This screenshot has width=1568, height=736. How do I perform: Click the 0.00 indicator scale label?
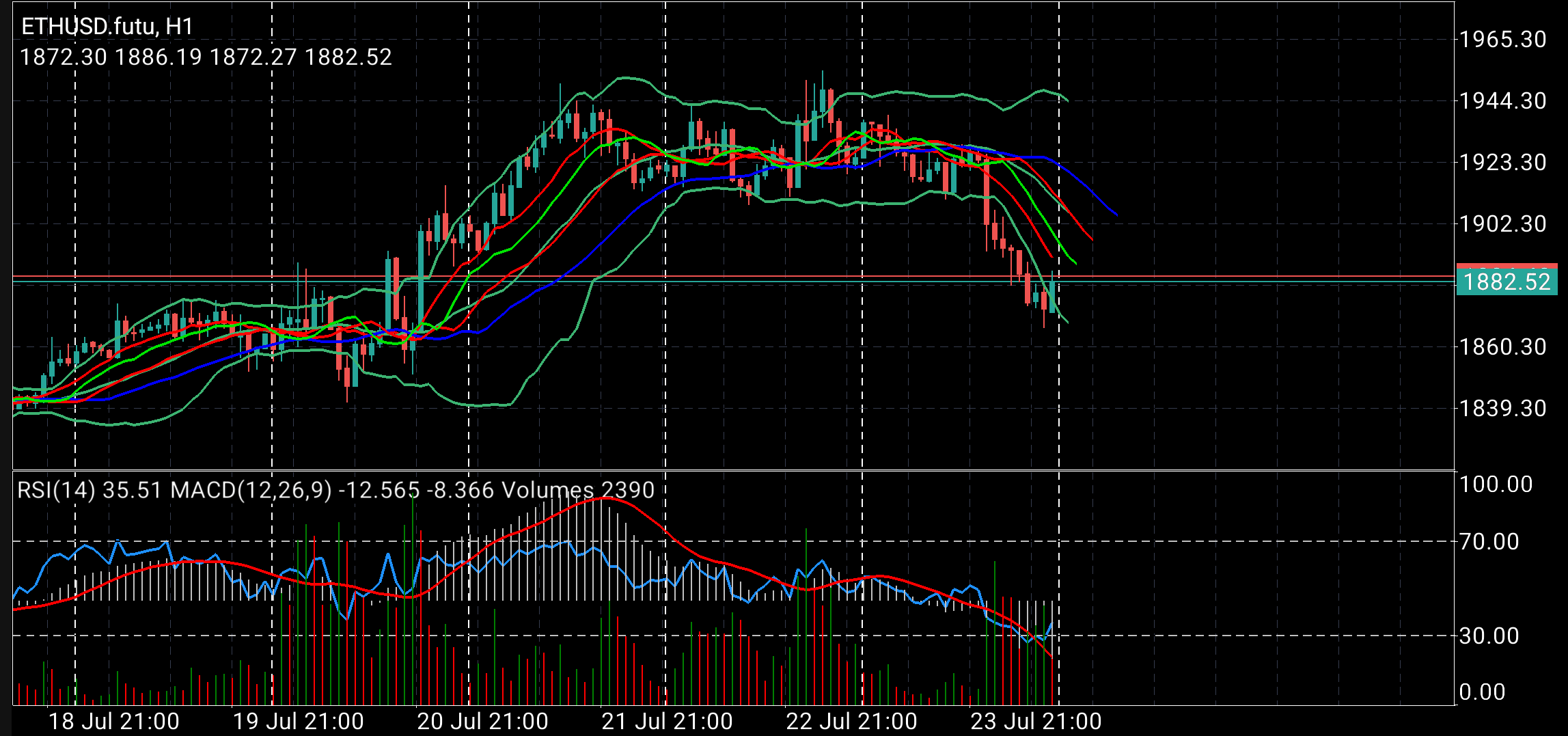tap(1482, 692)
